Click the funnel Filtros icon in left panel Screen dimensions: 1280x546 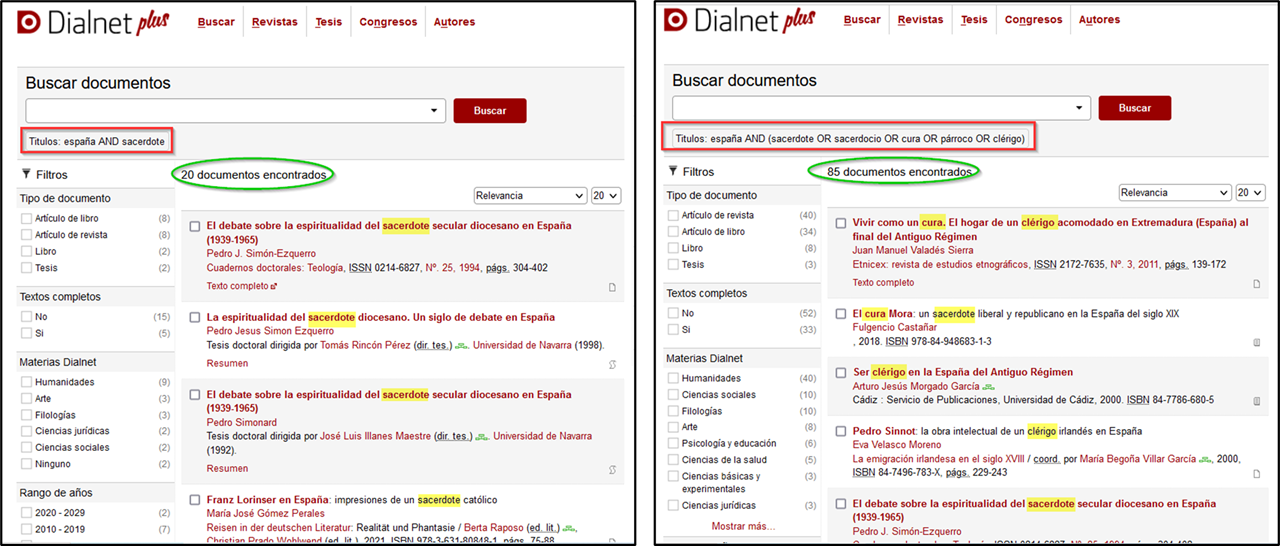(26, 174)
